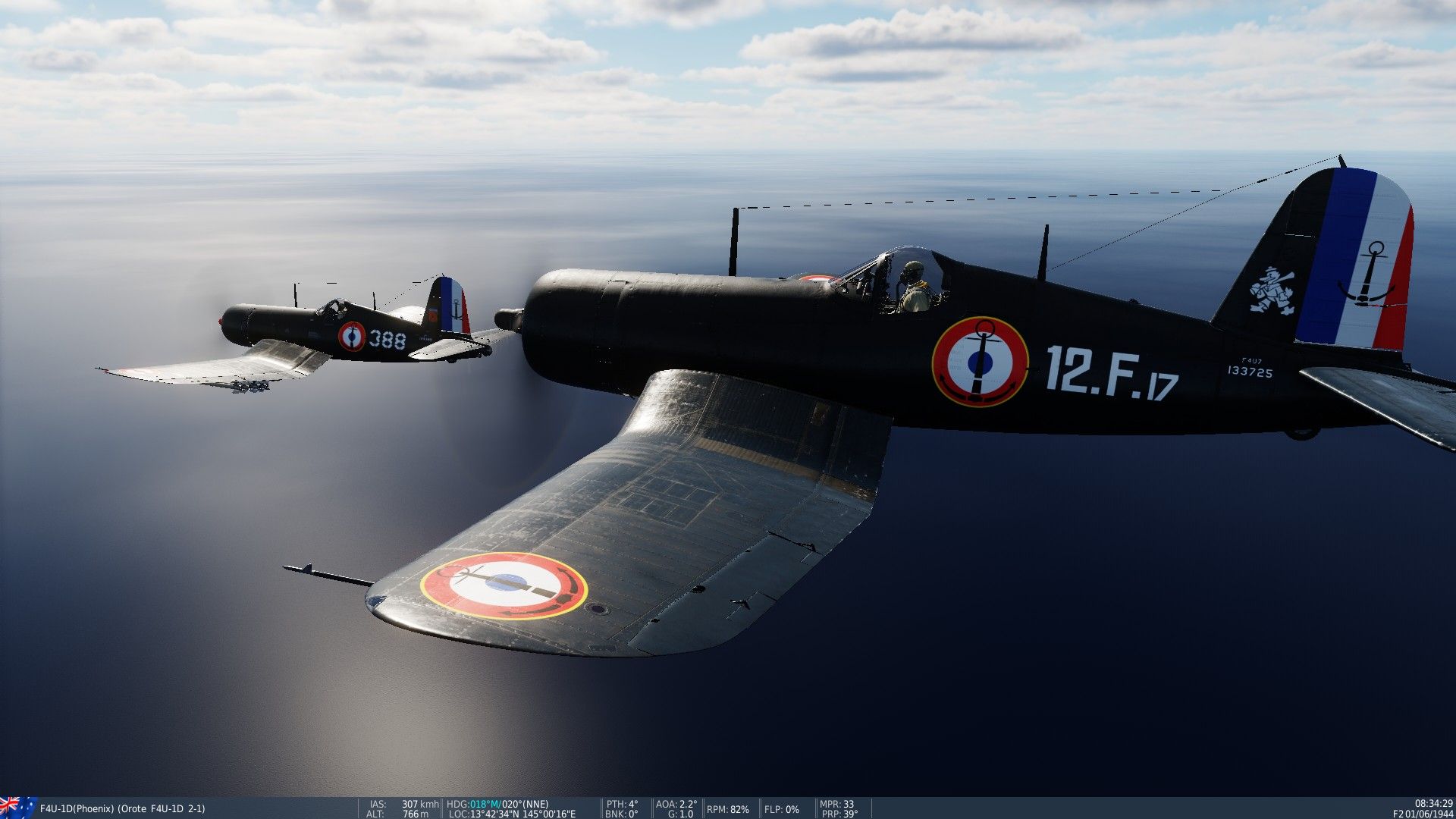This screenshot has width=1456, height=819.
Task: Click the PTH 4° pitch value
Action: 622,804
